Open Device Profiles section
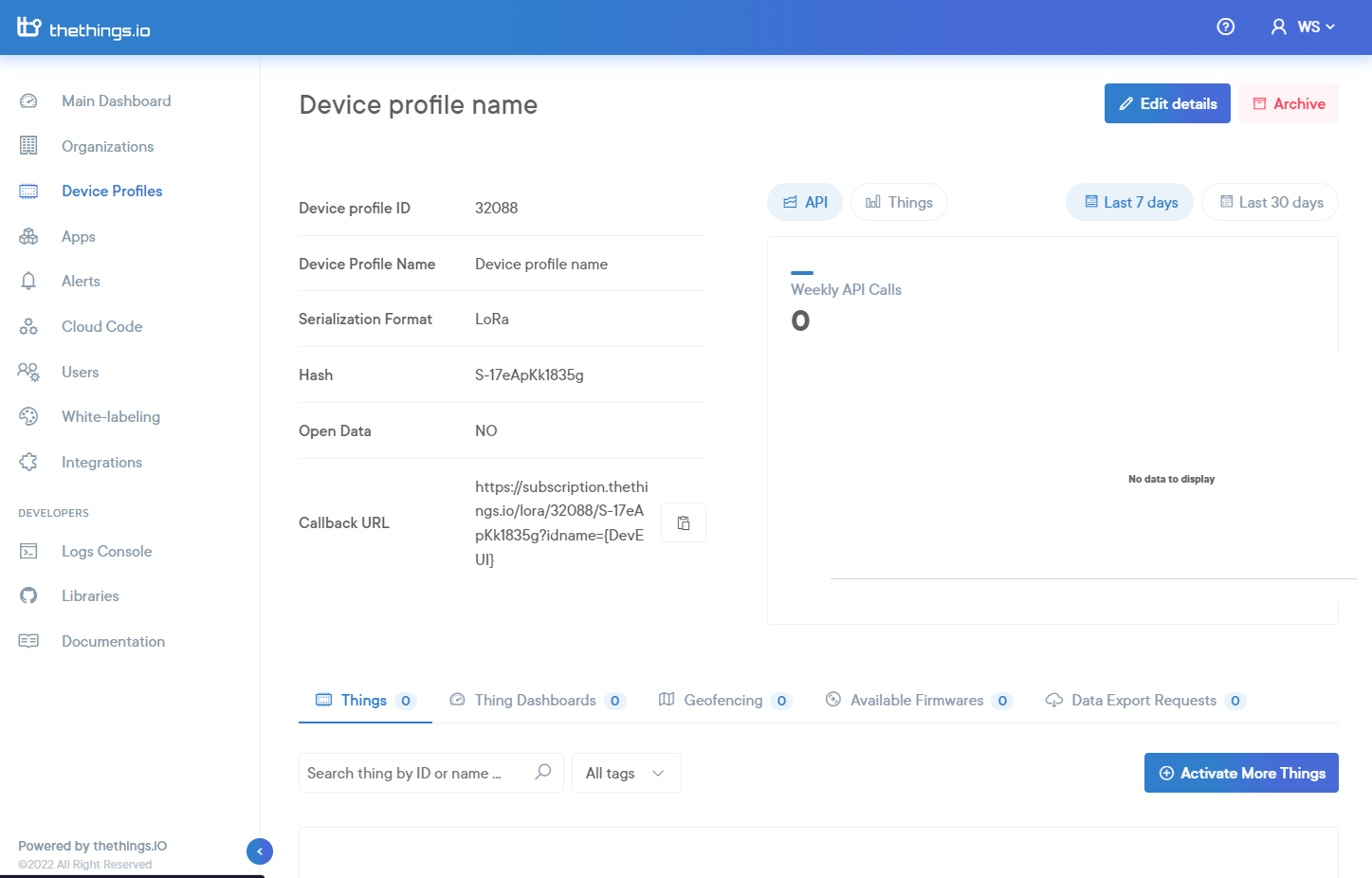Image resolution: width=1372 pixels, height=878 pixels. [112, 191]
